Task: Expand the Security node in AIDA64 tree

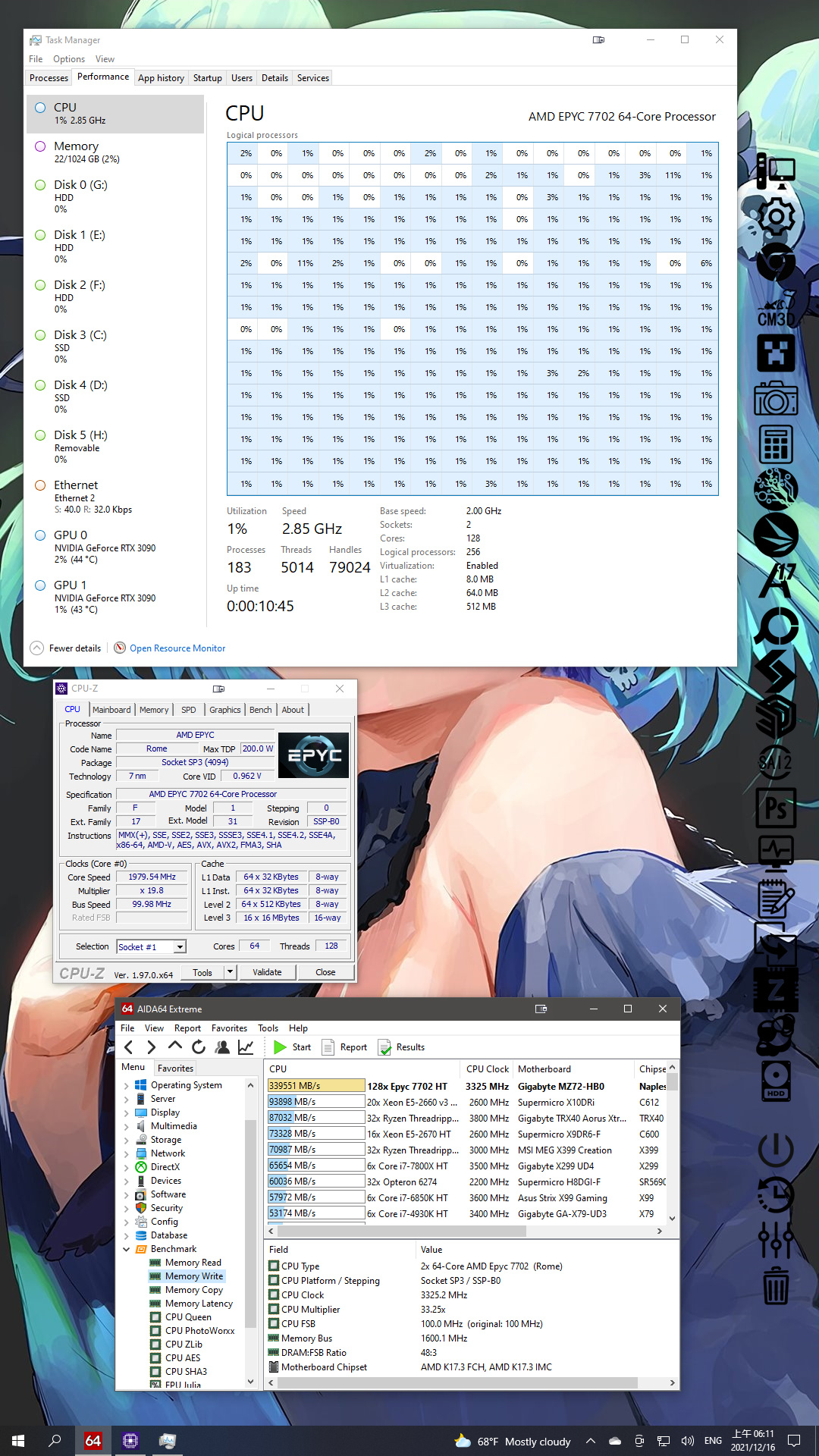Action: point(127,1208)
